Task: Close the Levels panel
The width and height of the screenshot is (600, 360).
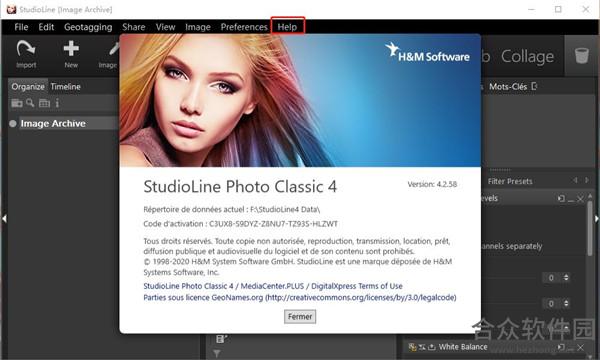Action: pyautogui.click(x=580, y=199)
